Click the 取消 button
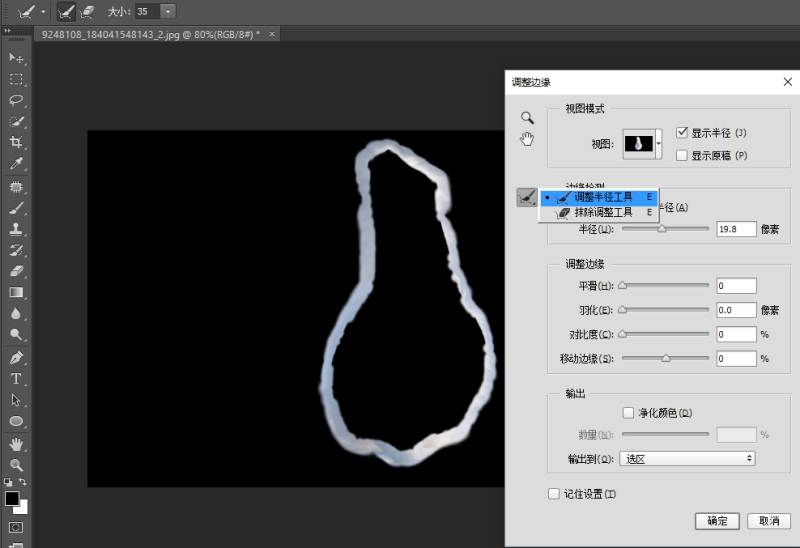Screen dimensions: 800x548 point(769,521)
